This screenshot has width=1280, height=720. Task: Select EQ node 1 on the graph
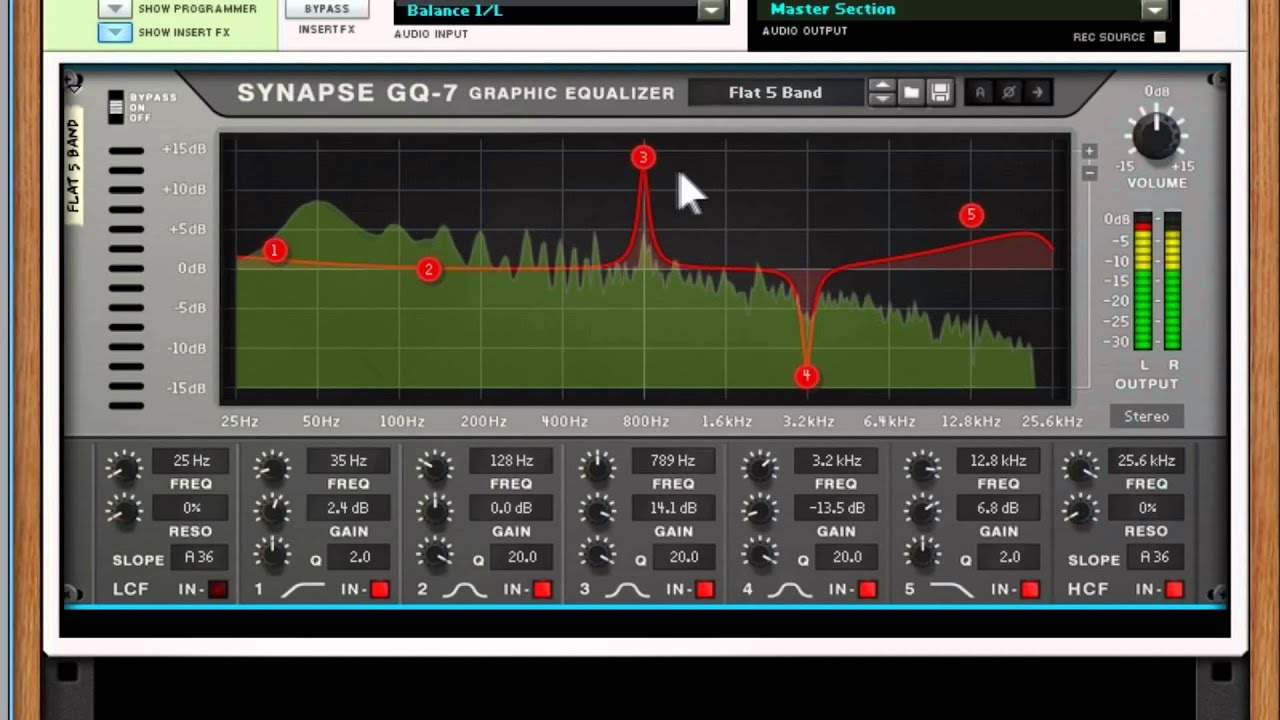pyautogui.click(x=274, y=250)
